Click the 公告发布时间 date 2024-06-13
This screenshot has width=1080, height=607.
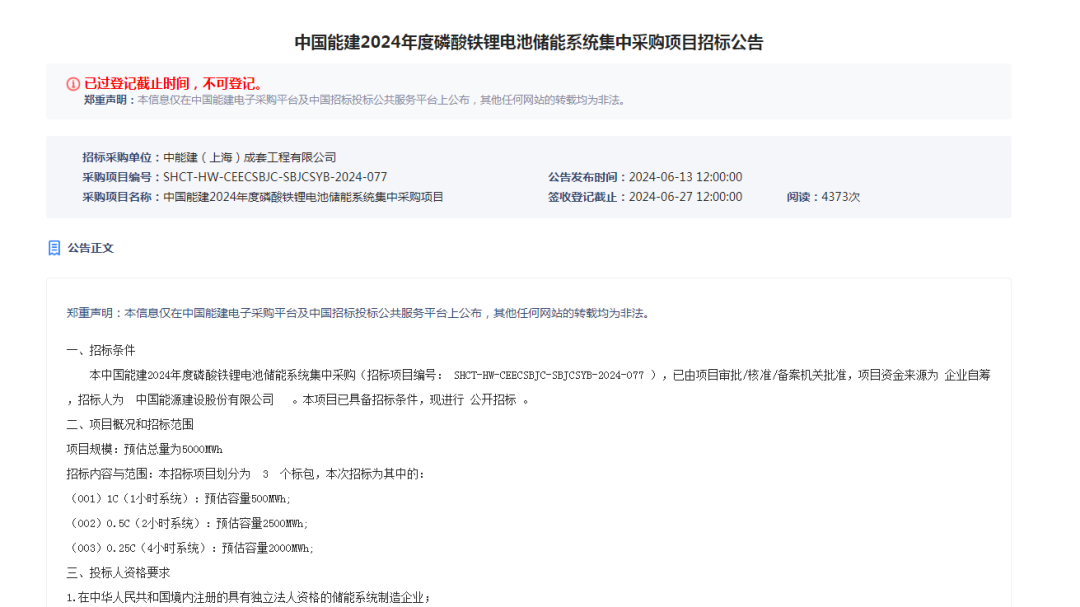[x=685, y=177]
